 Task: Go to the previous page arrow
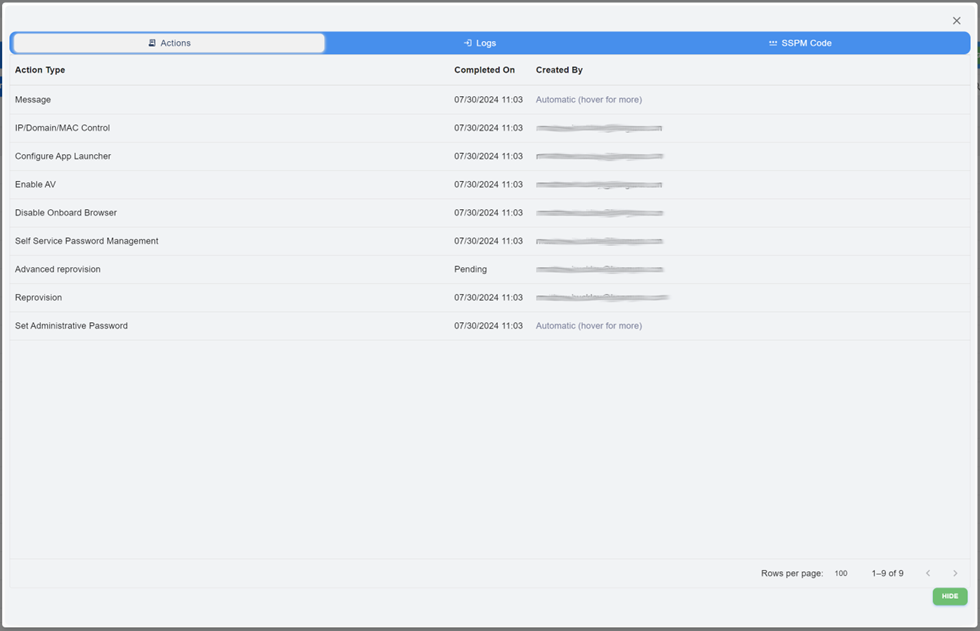tap(928, 573)
